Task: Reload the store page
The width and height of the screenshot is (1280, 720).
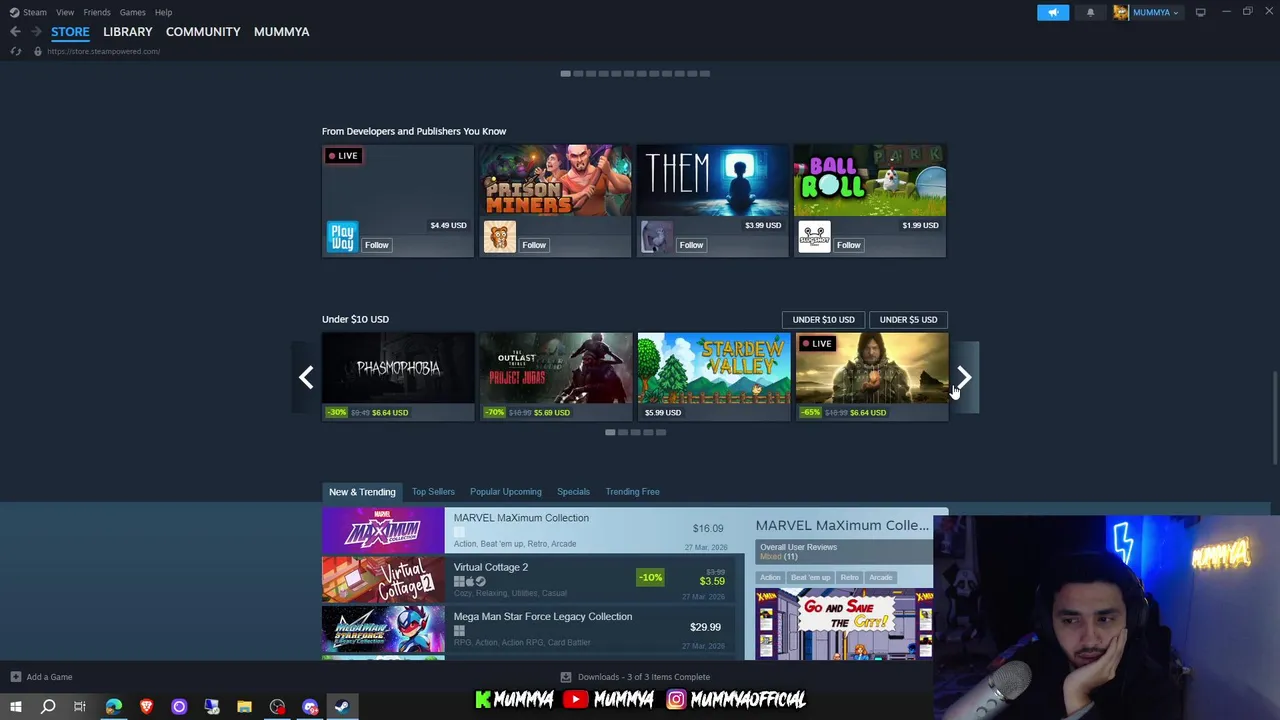Action: [16, 51]
